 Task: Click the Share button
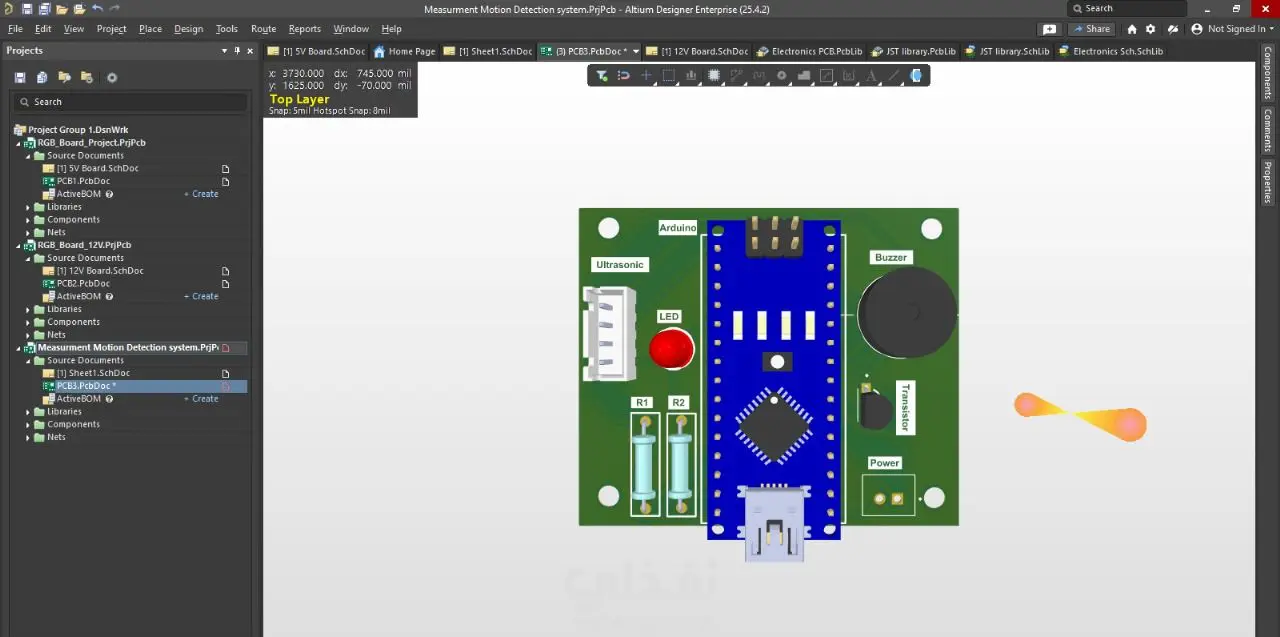coord(1092,29)
